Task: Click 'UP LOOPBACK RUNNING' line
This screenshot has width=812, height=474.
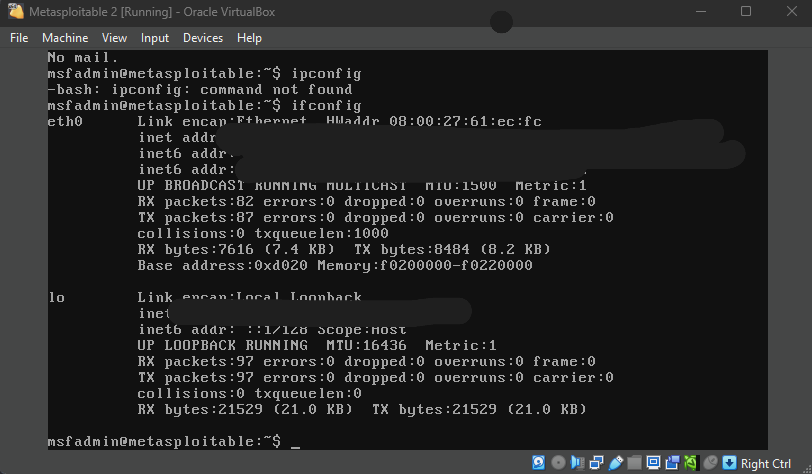Action: point(317,346)
